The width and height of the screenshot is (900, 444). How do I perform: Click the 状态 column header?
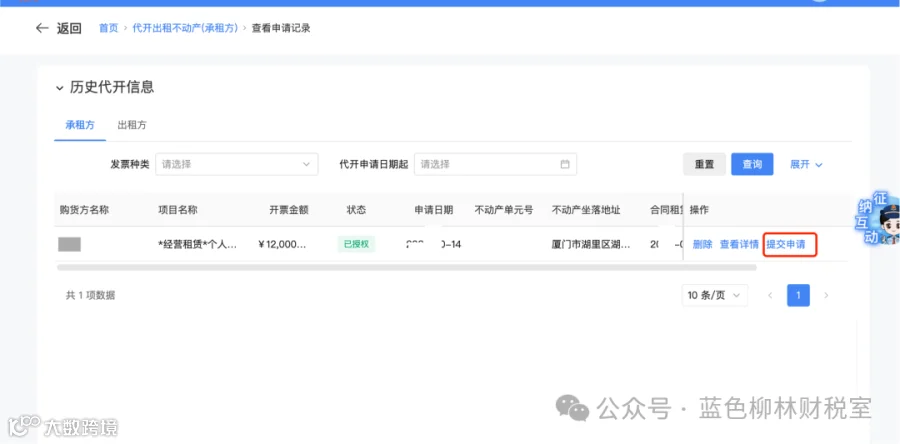click(356, 210)
